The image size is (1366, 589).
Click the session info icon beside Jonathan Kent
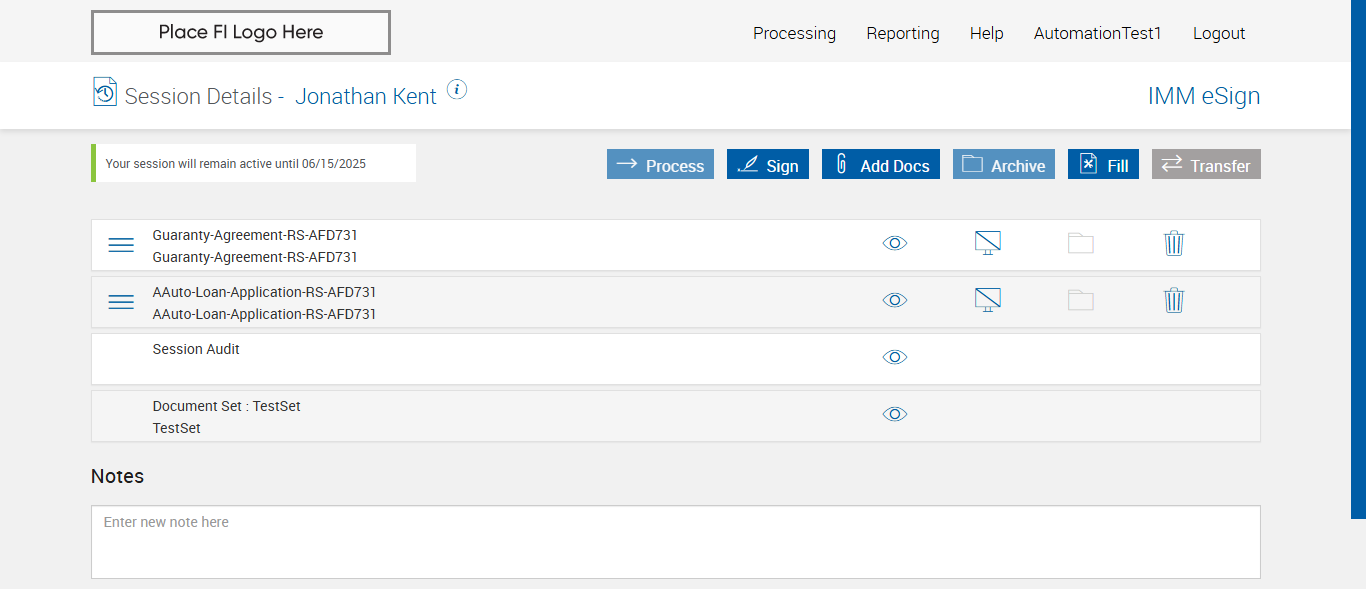click(x=457, y=90)
